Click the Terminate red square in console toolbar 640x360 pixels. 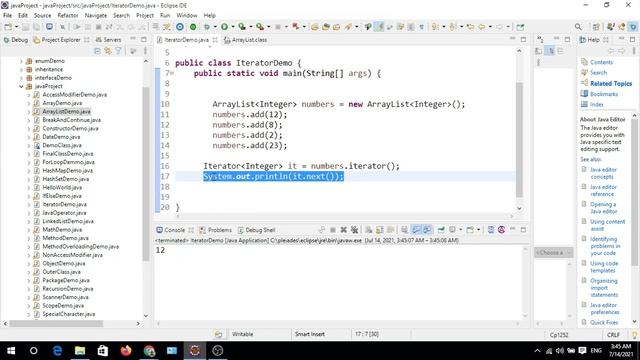[333, 230]
